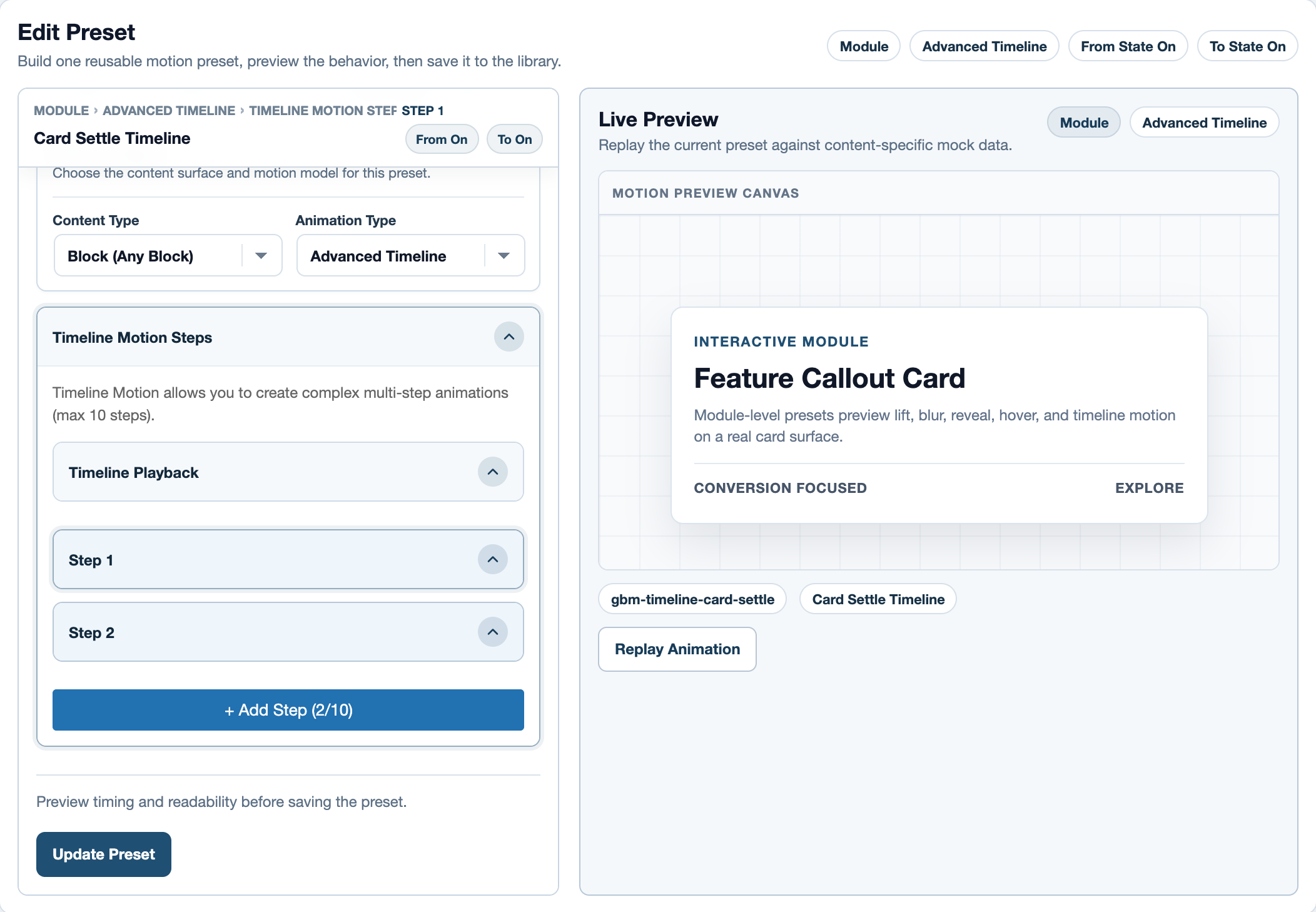1316x912 pixels.
Task: Go to MODULE breadcrumb
Action: pyautogui.click(x=61, y=111)
